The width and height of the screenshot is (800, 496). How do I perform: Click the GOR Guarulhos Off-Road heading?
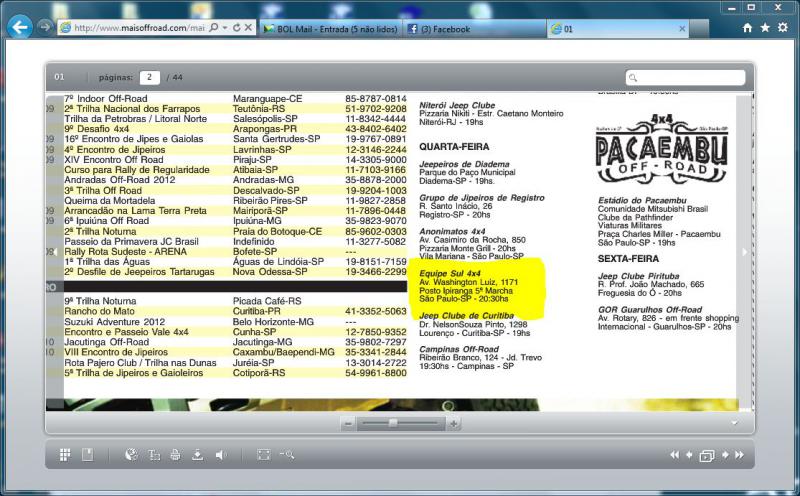click(x=649, y=310)
